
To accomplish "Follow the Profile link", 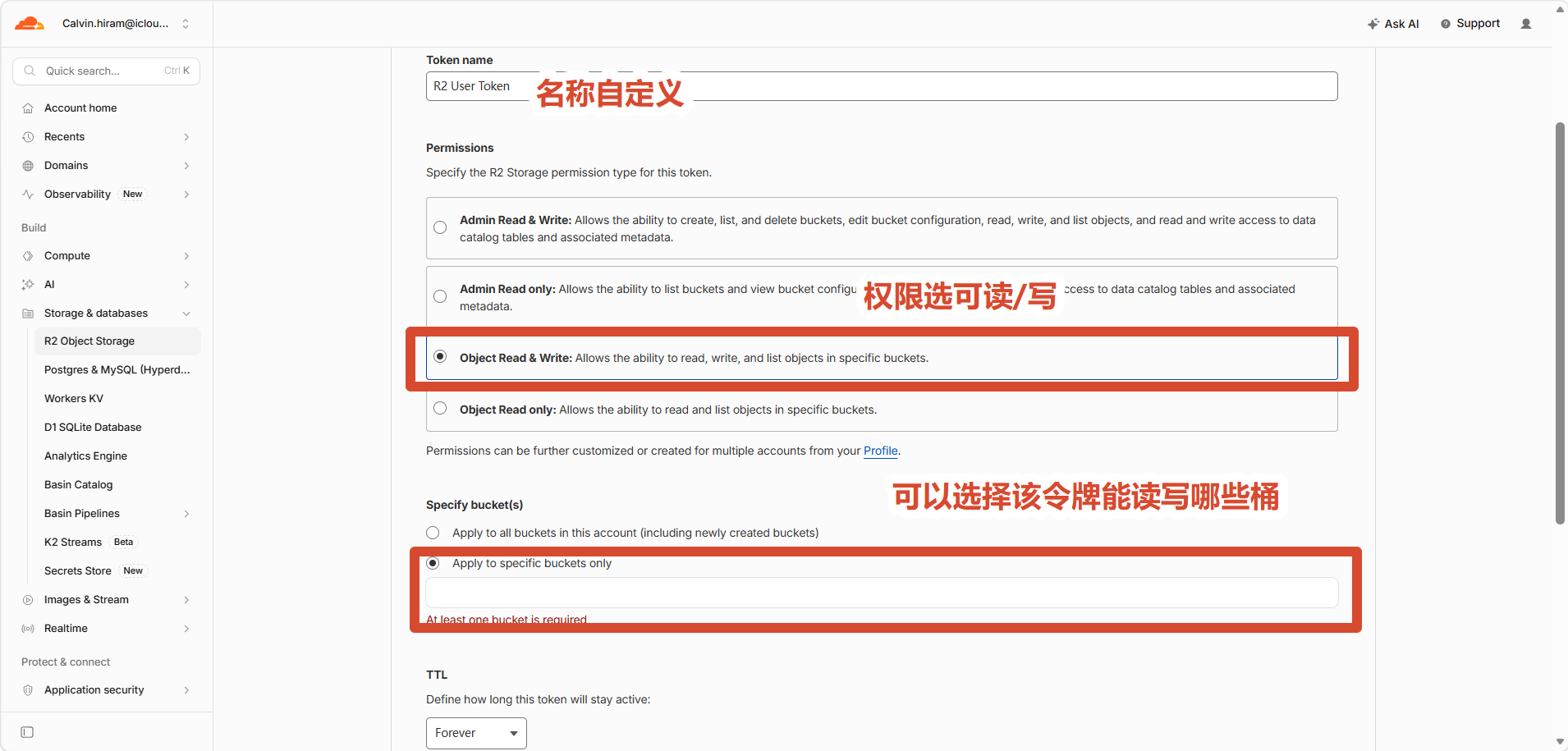I will pyautogui.click(x=881, y=451).
